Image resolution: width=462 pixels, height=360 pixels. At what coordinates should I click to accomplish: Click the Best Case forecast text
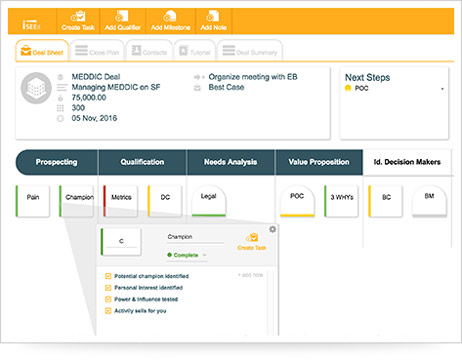coord(226,87)
